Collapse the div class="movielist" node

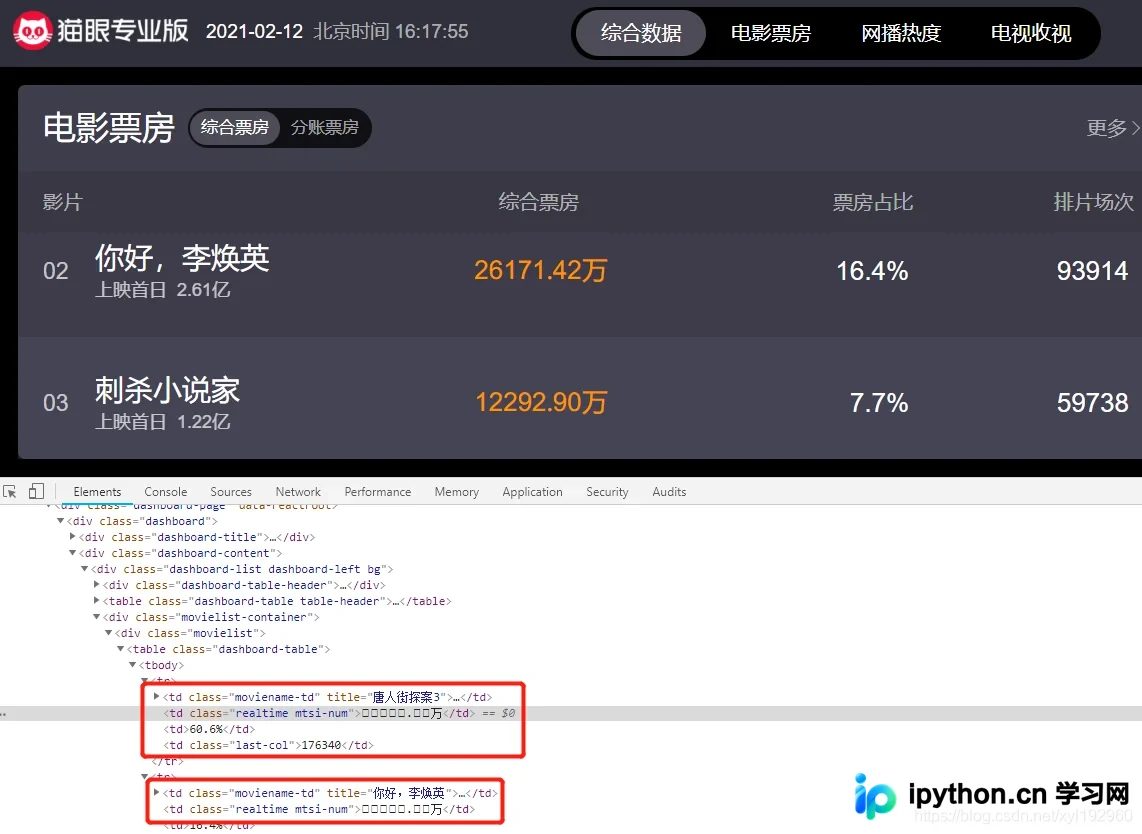click(108, 633)
